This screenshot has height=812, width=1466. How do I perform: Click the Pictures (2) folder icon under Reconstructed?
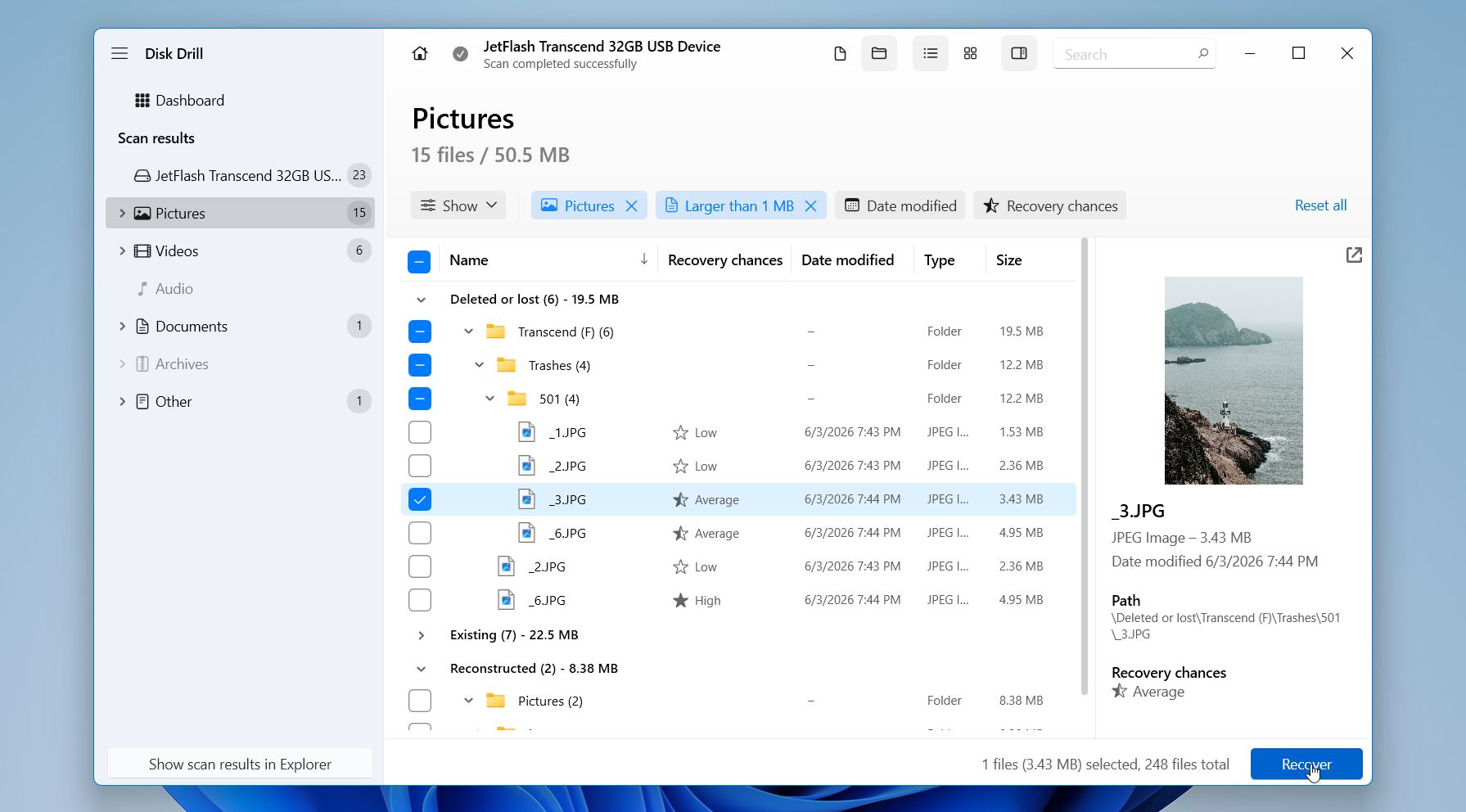(495, 701)
